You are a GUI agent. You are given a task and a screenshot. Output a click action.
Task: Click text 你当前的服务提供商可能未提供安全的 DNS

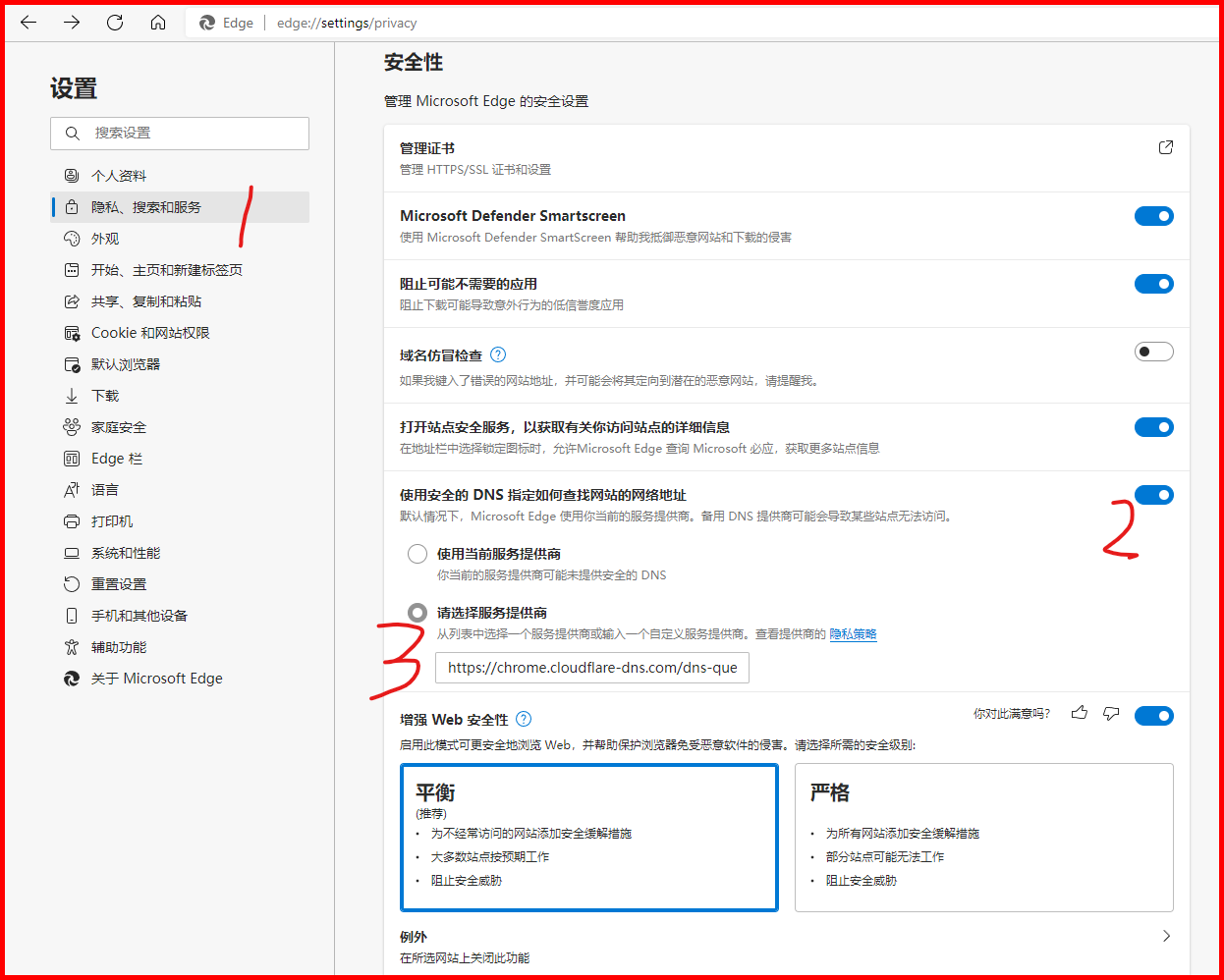click(552, 575)
